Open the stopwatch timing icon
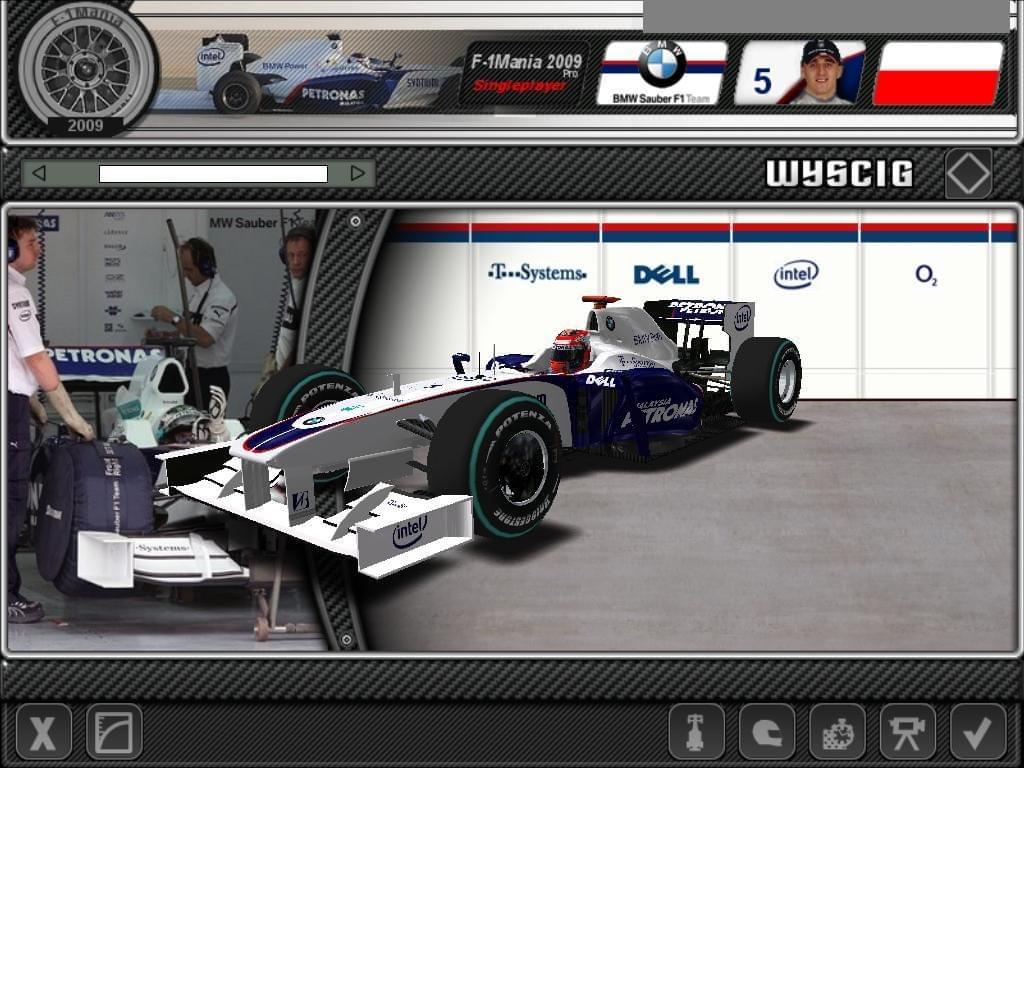 click(837, 732)
